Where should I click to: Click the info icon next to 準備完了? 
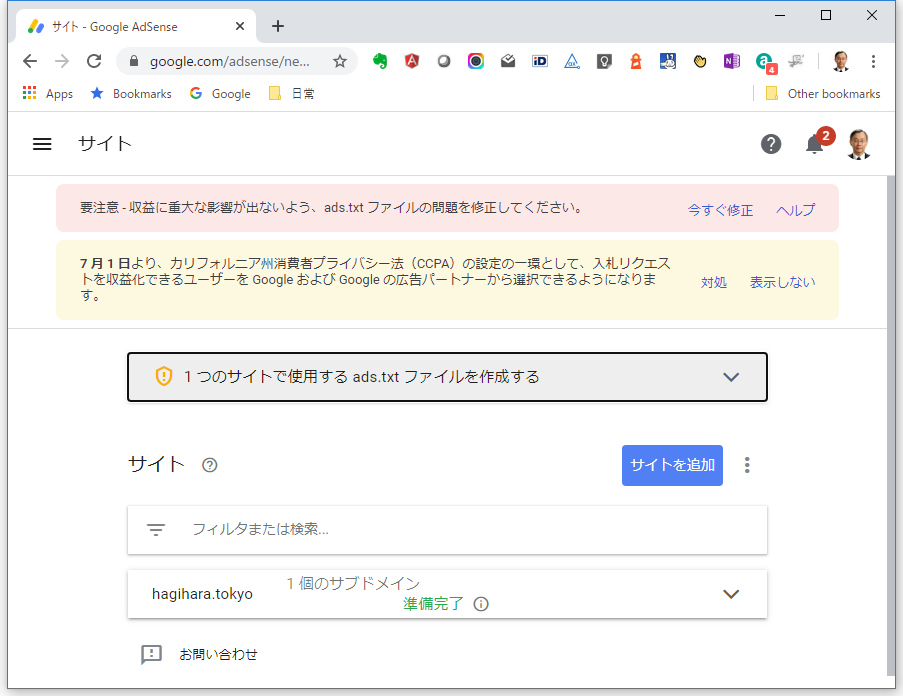[481, 604]
